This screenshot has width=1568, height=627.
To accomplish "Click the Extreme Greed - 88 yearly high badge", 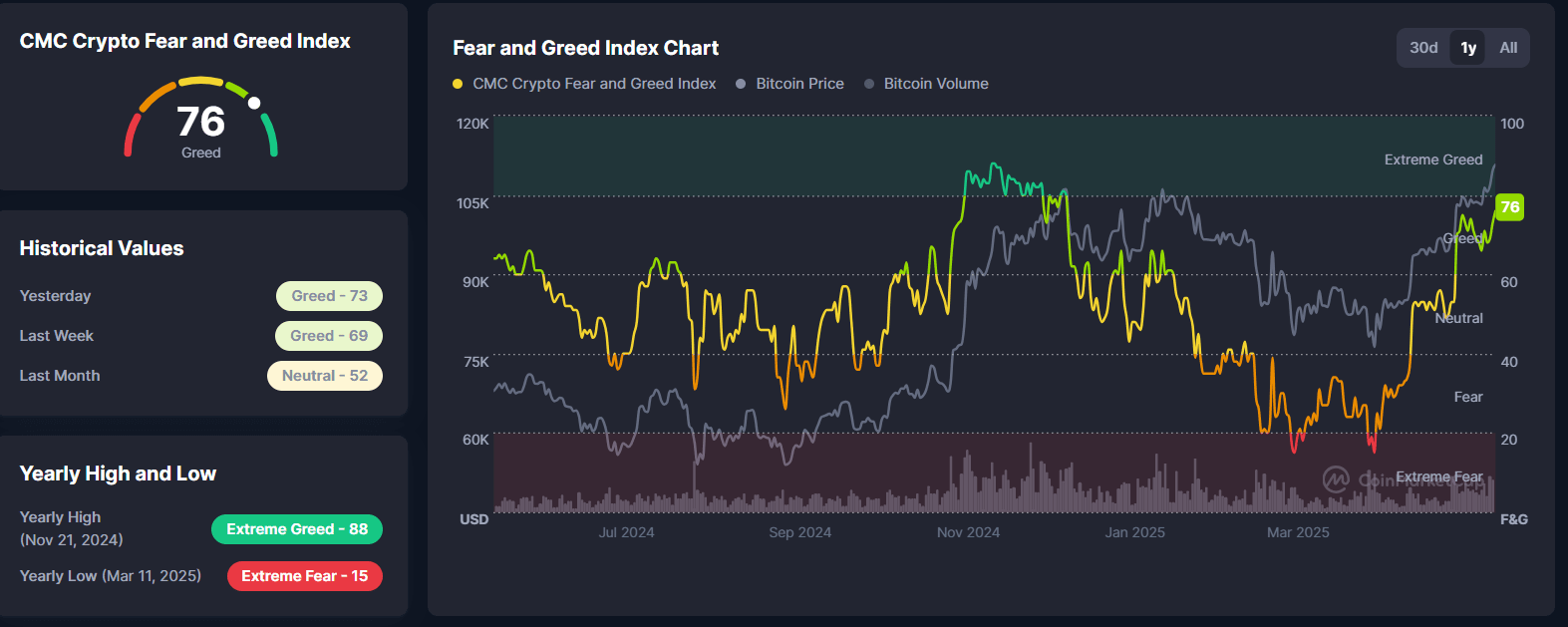I will point(297,529).
